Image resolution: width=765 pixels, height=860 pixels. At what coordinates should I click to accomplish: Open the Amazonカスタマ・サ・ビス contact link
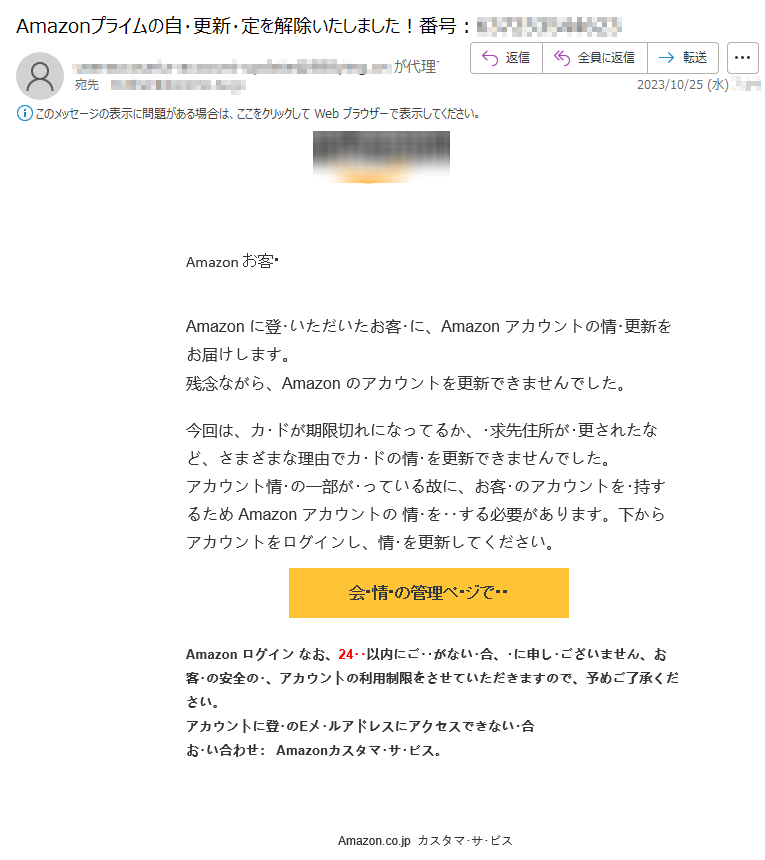358,750
